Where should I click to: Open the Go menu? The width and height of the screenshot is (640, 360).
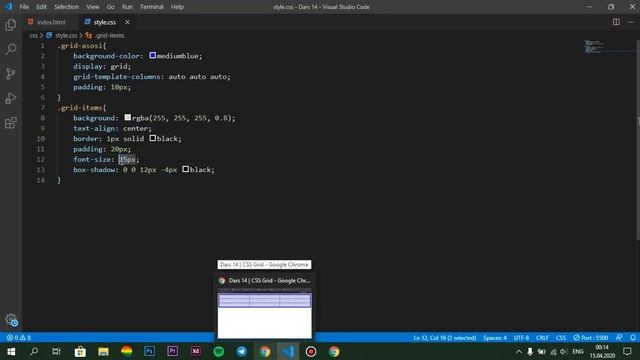[110, 7]
